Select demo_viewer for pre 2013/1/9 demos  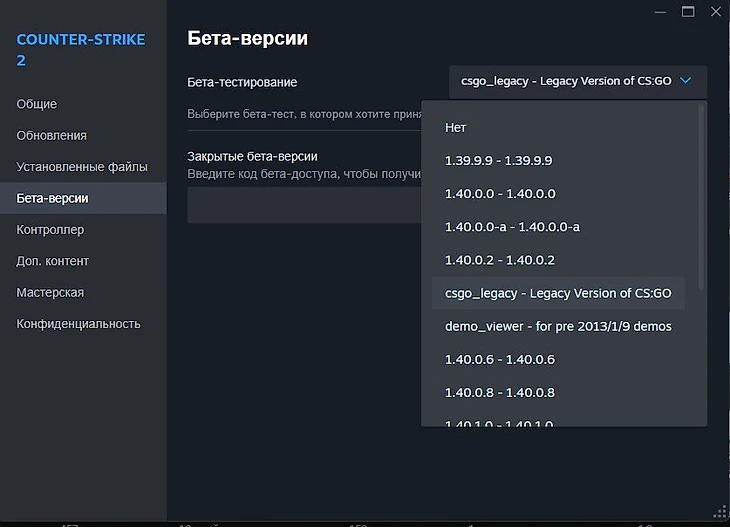[x=558, y=326]
